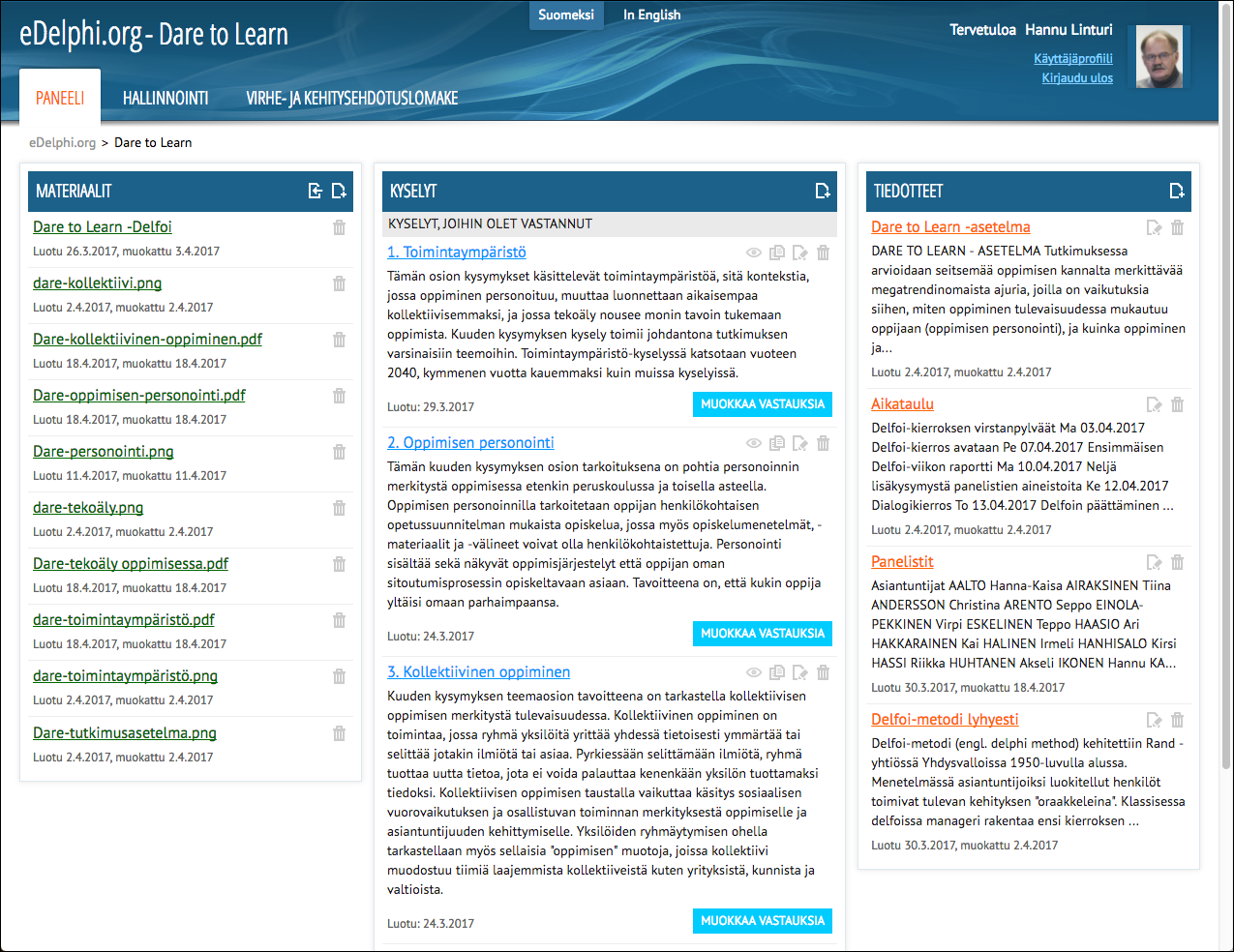Open the Dare-tekoäly oppimisessa.pdf link
Viewport: 1234px width, 952px height.
tap(131, 563)
